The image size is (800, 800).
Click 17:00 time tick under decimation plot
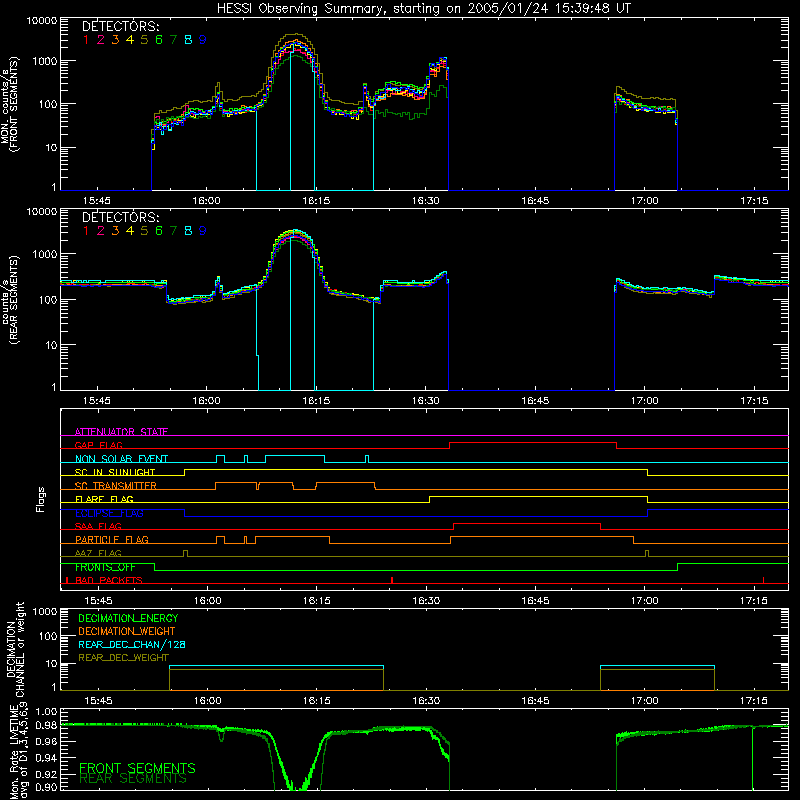(644, 701)
